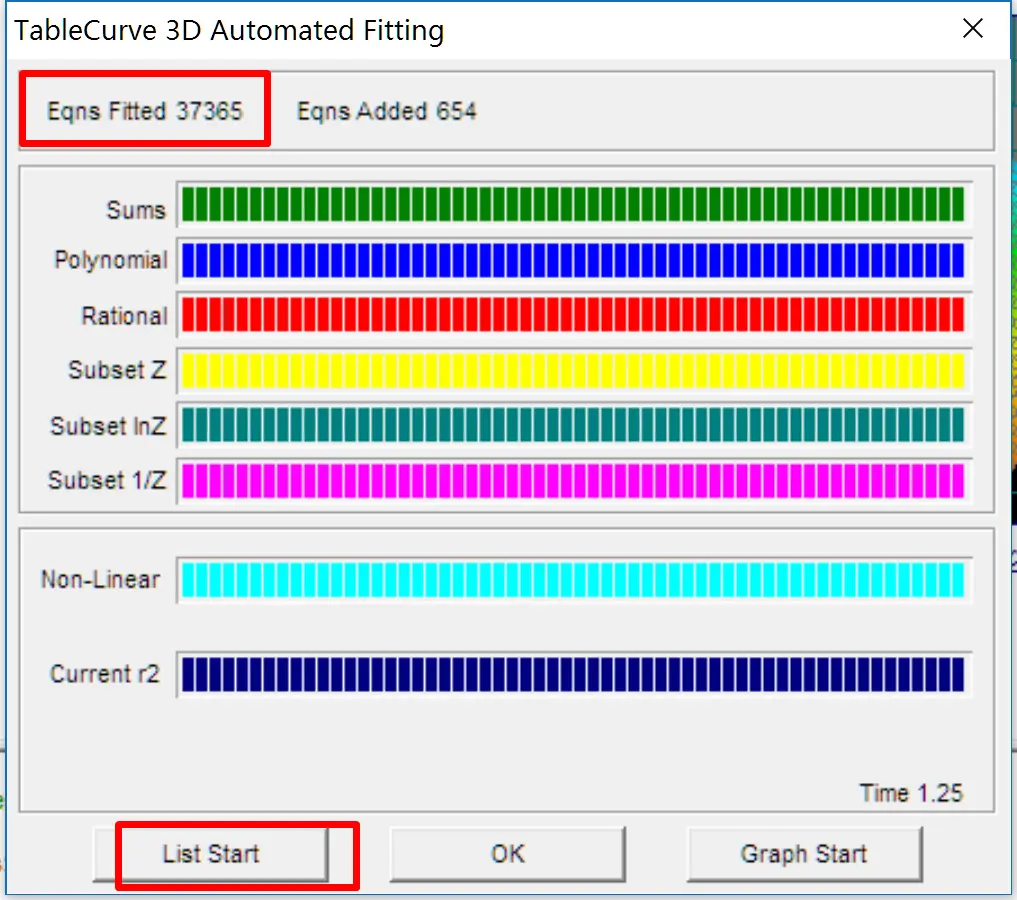Click the 'Time 1.25' readout
Image resolution: width=1017 pixels, height=900 pixels.
click(x=911, y=793)
